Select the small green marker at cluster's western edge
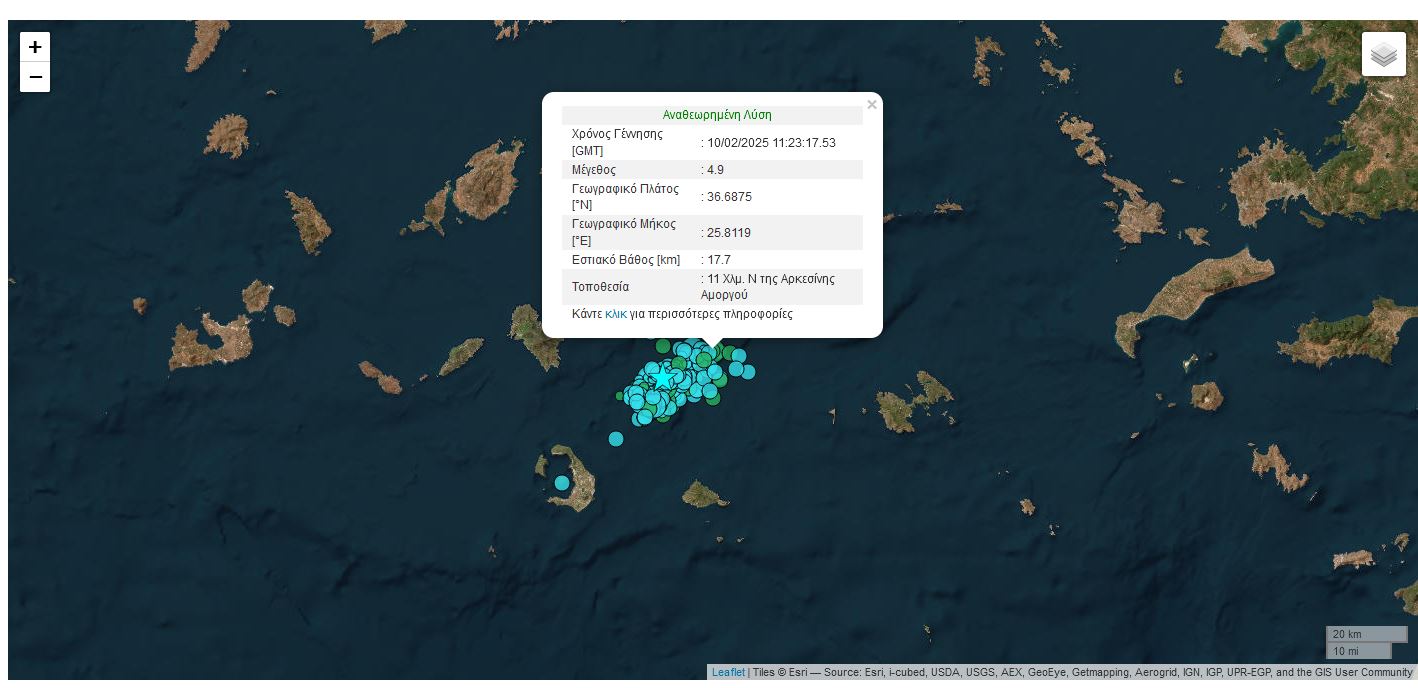This screenshot has width=1418, height=688. tap(620, 396)
